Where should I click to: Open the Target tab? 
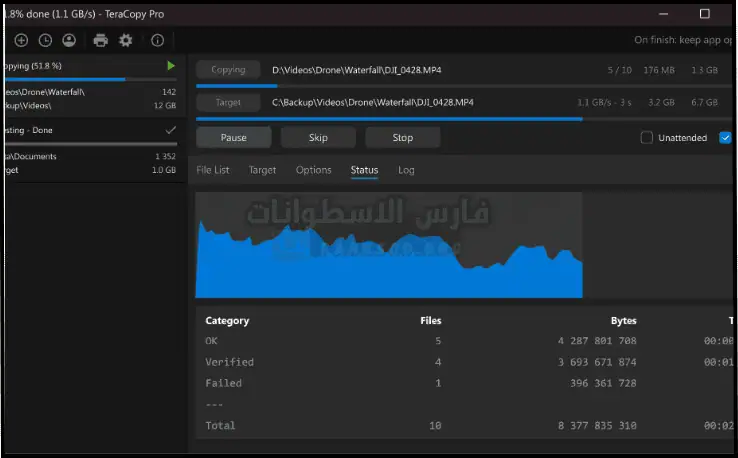262,170
